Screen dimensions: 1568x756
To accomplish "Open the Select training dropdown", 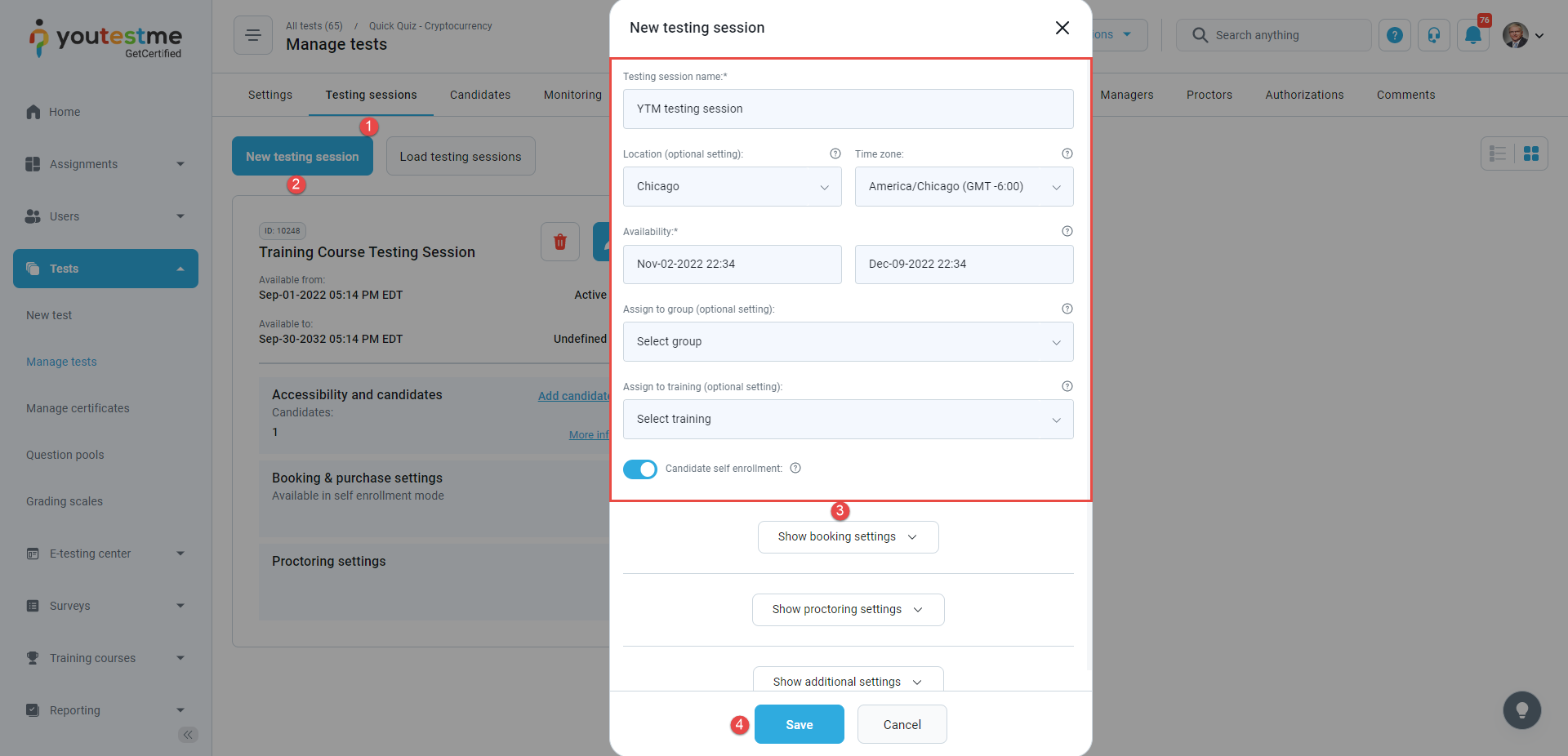I will (848, 420).
